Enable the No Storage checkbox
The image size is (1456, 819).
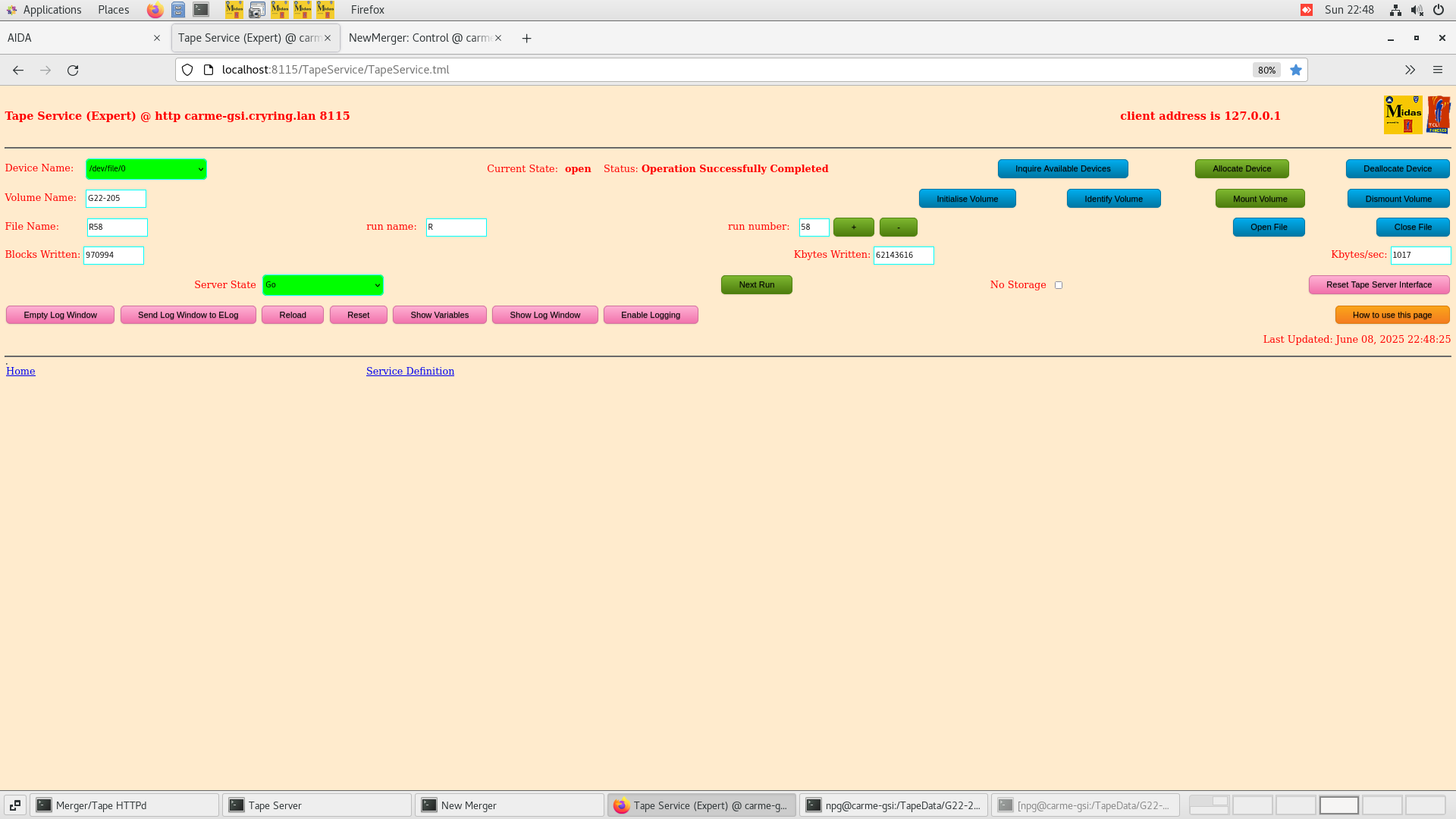(x=1059, y=284)
